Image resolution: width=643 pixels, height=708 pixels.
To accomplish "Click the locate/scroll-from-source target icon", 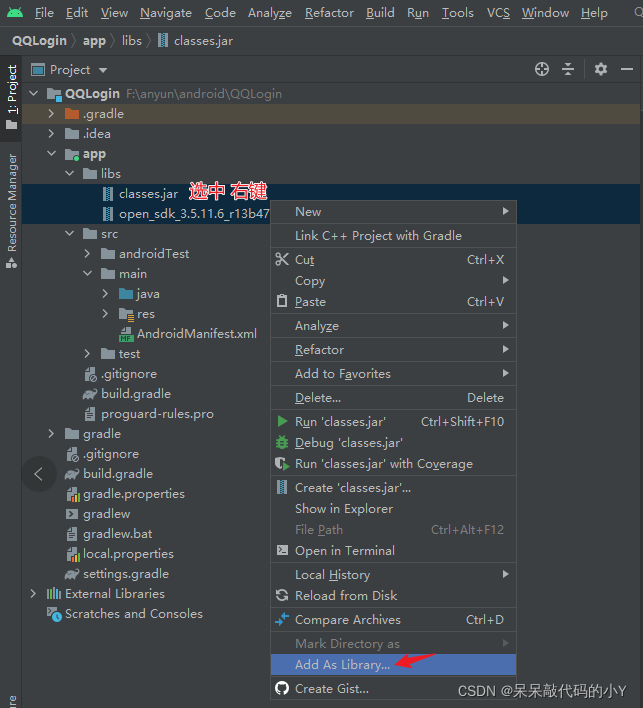I will pyautogui.click(x=542, y=69).
